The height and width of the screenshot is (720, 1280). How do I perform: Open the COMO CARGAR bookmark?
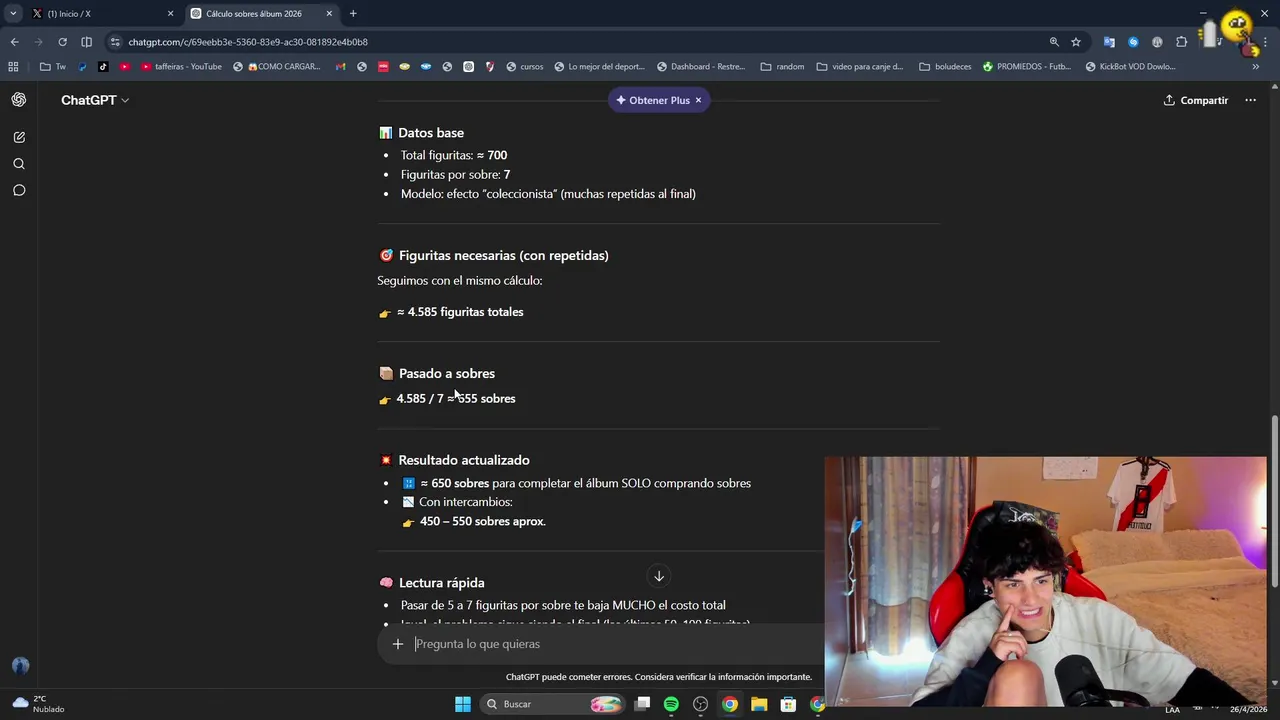click(277, 67)
